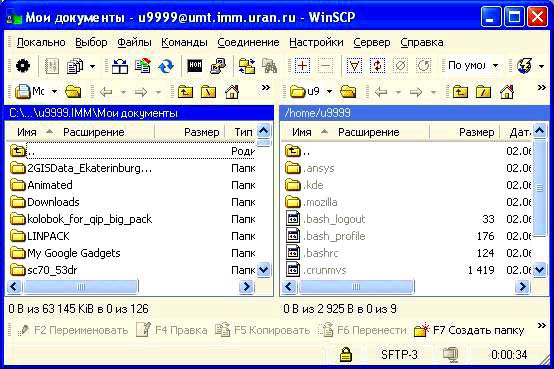Screen dimensions: 554x369
Task: Go to home directory in left panel toolbar
Action: 232,92
